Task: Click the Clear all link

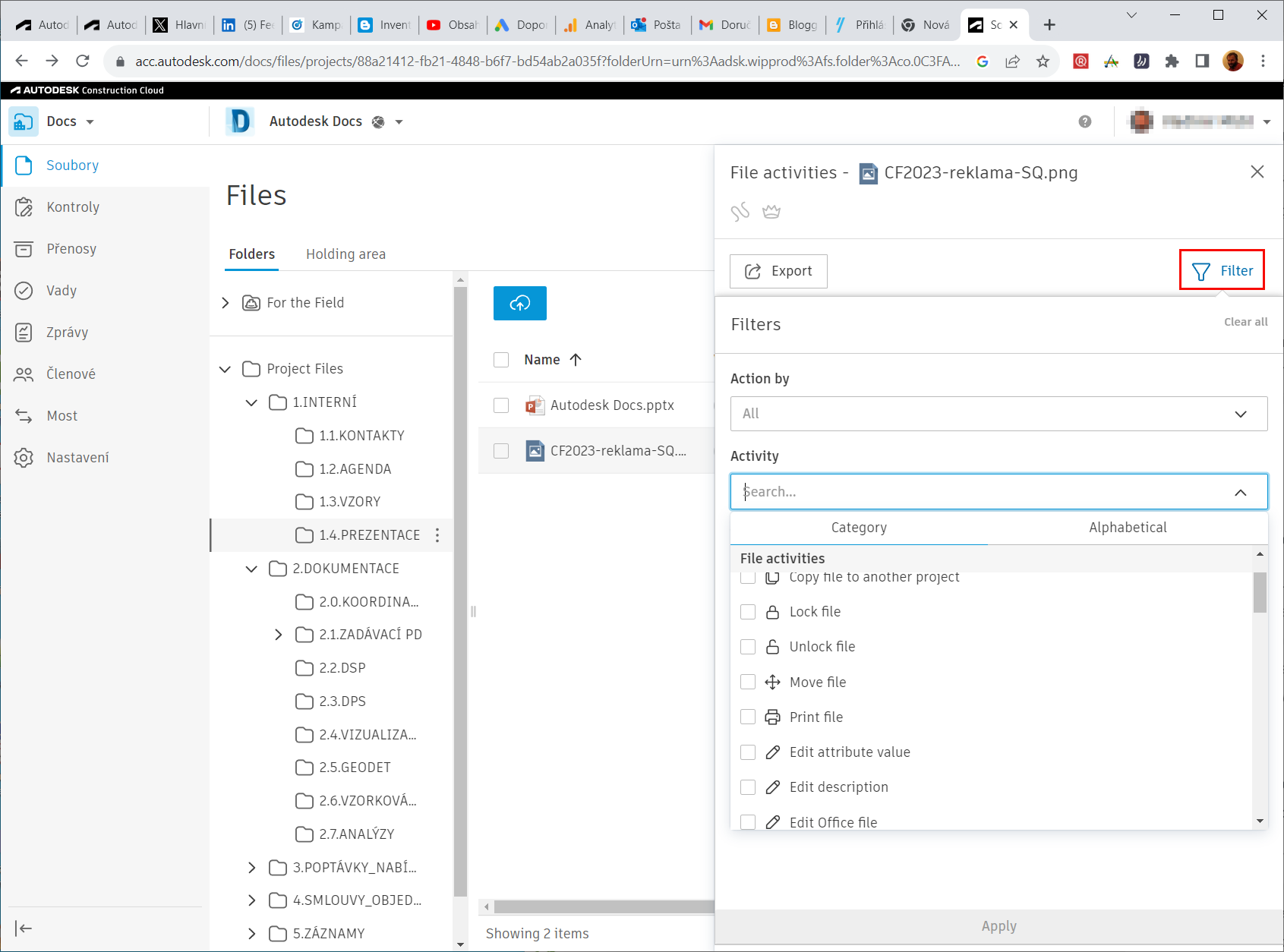Action: [1245, 322]
